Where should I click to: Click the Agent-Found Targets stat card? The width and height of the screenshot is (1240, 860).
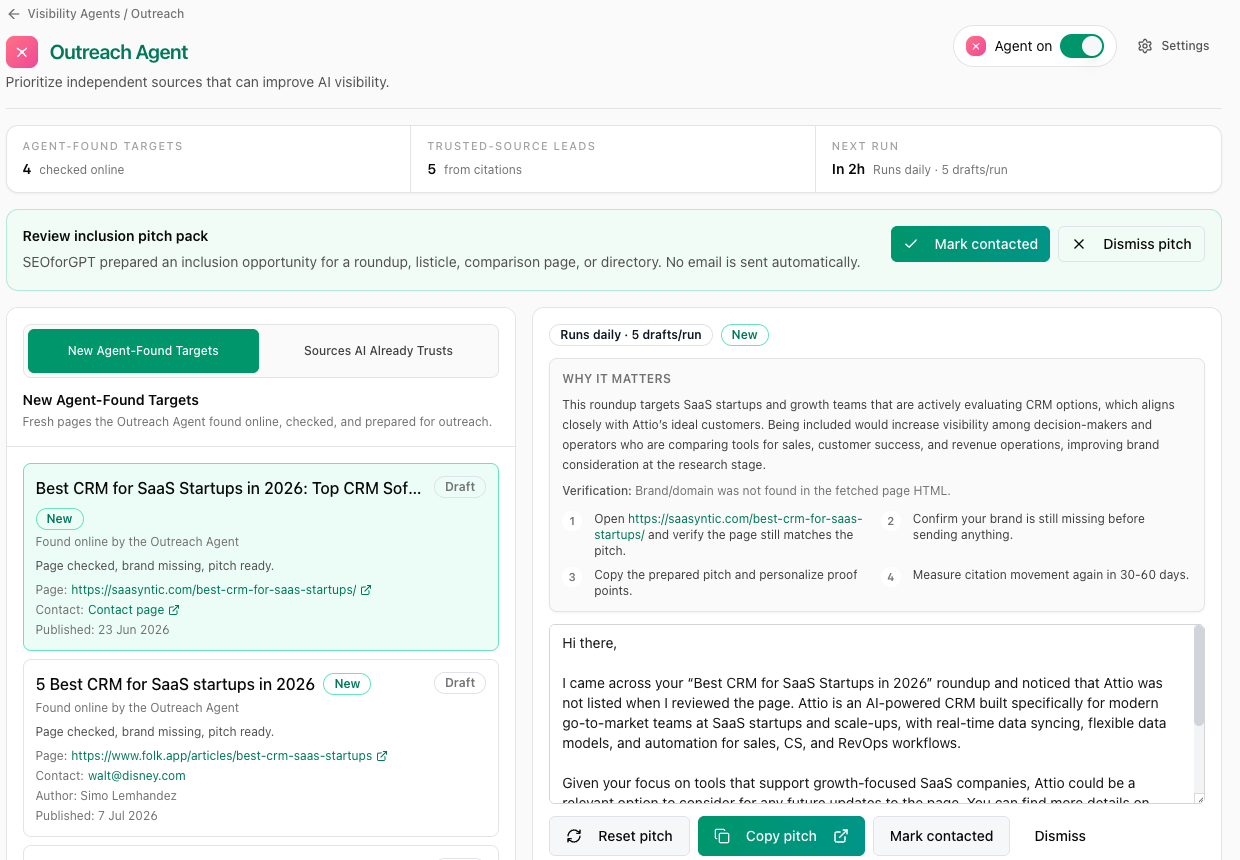pos(208,159)
